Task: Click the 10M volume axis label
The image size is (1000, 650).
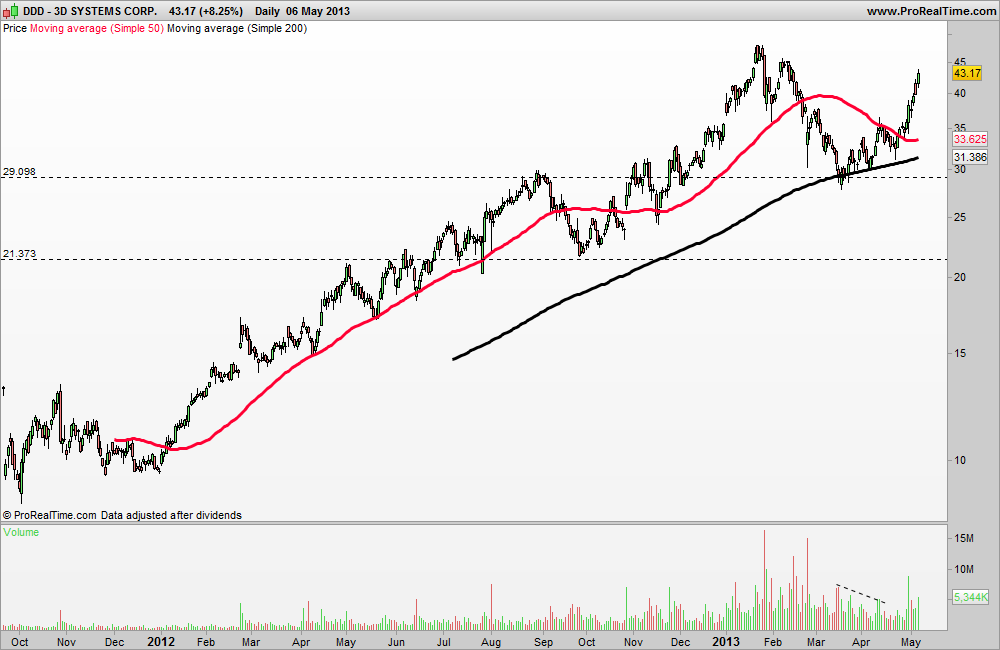Action: 964,569
